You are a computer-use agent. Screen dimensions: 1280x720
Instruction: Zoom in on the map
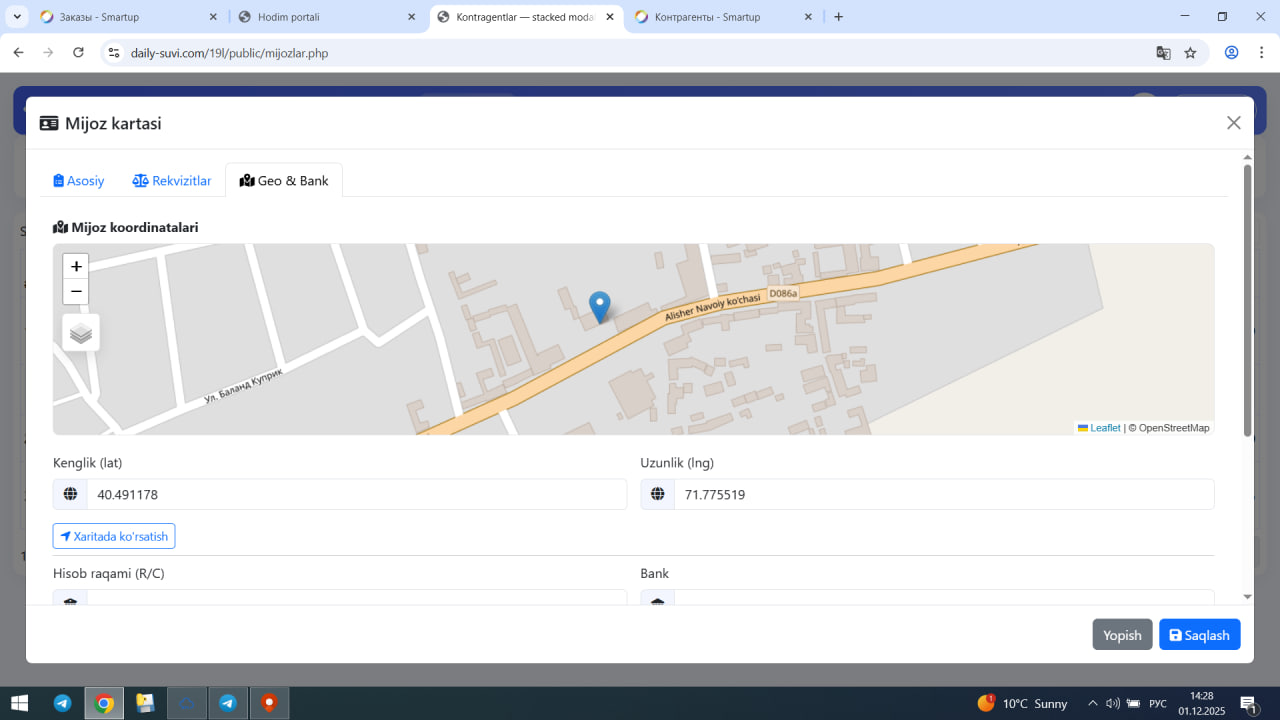click(76, 266)
